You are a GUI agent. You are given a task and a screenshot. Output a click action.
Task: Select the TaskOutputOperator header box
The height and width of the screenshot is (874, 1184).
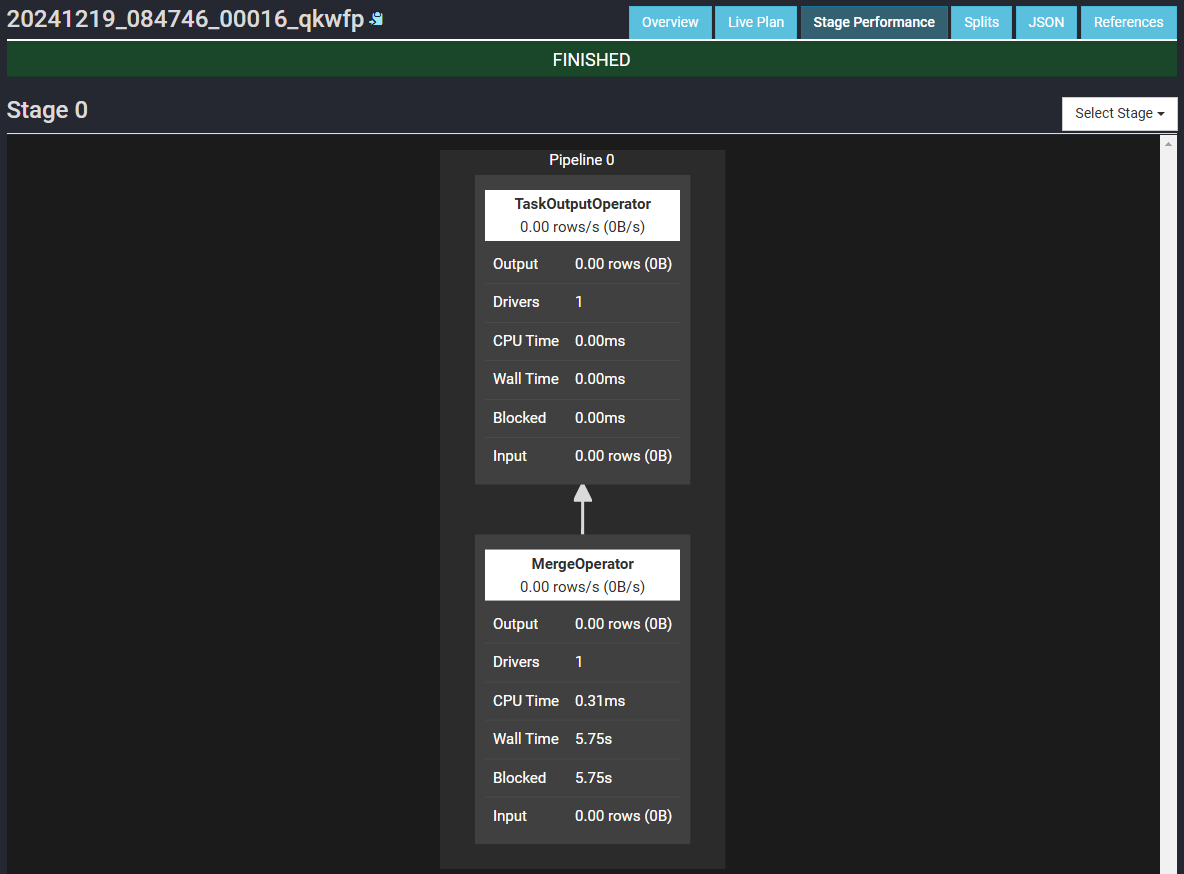point(582,215)
